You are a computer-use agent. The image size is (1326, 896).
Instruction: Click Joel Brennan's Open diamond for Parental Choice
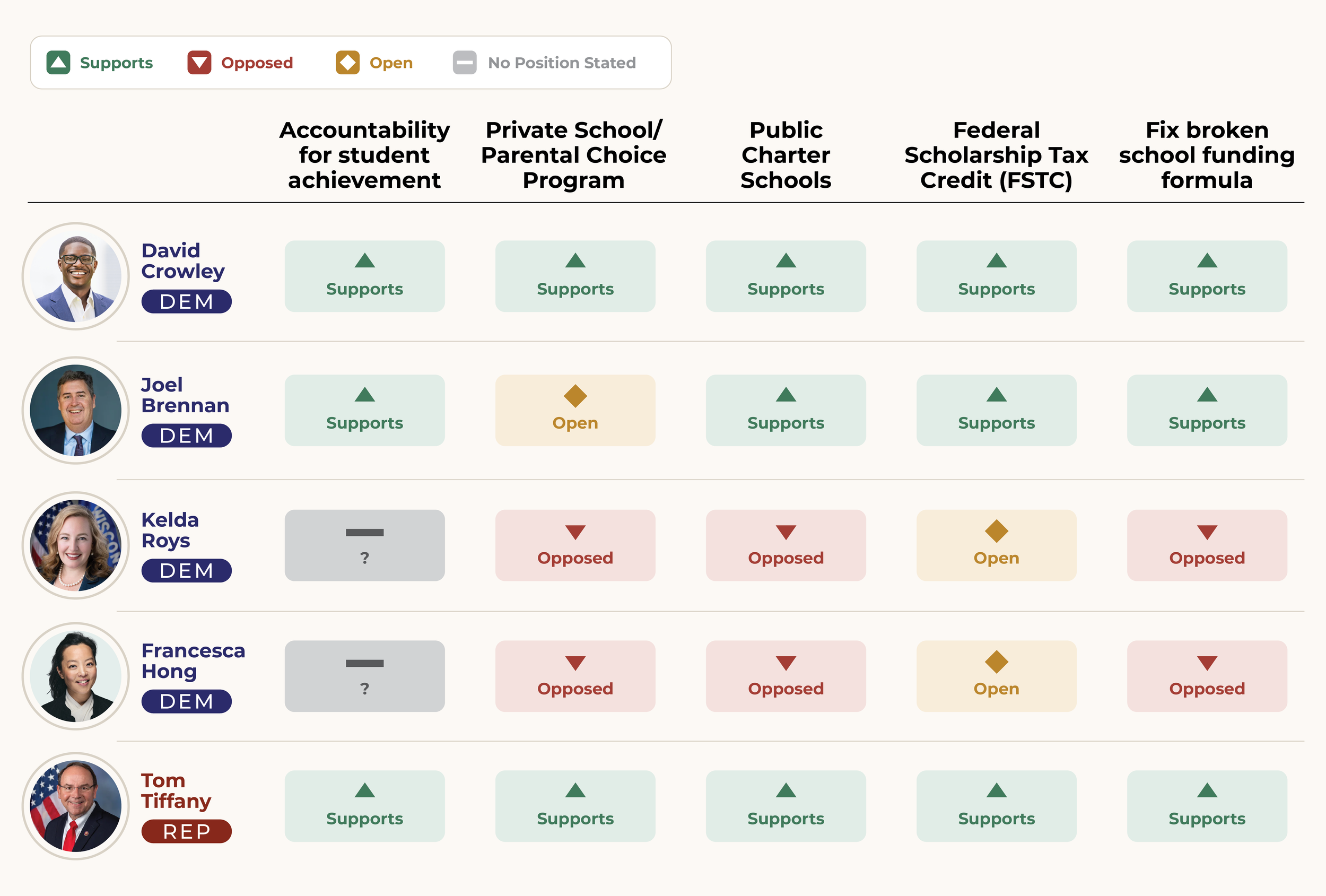575,396
